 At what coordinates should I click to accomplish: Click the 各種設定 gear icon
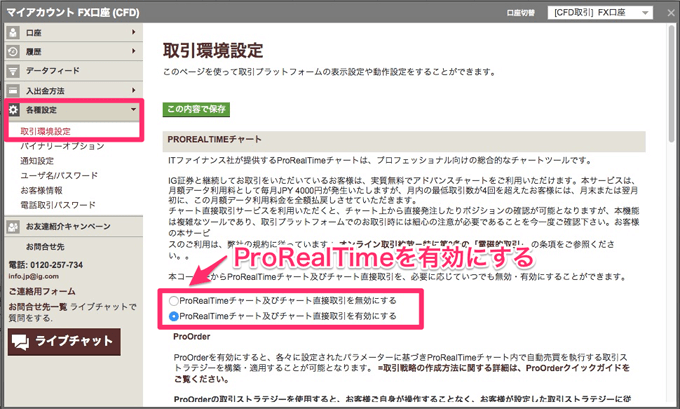click(x=14, y=110)
